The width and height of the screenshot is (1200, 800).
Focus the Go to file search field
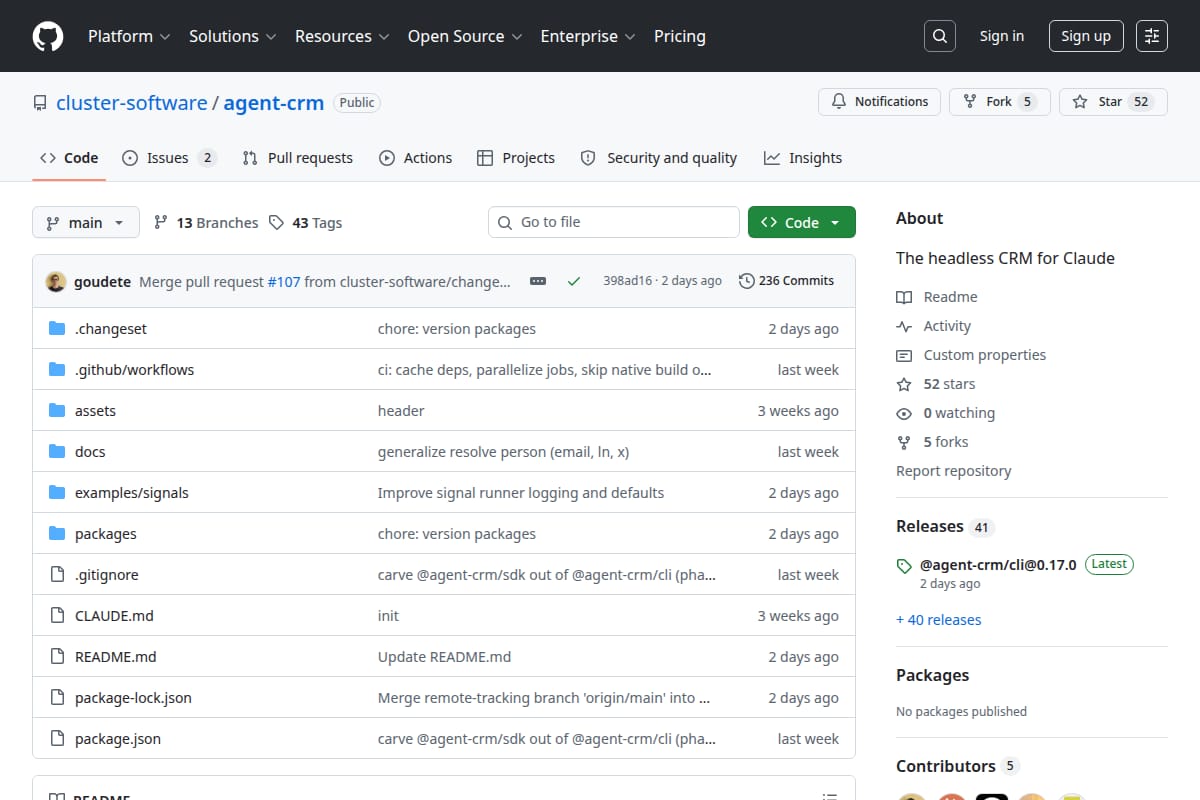(x=614, y=222)
